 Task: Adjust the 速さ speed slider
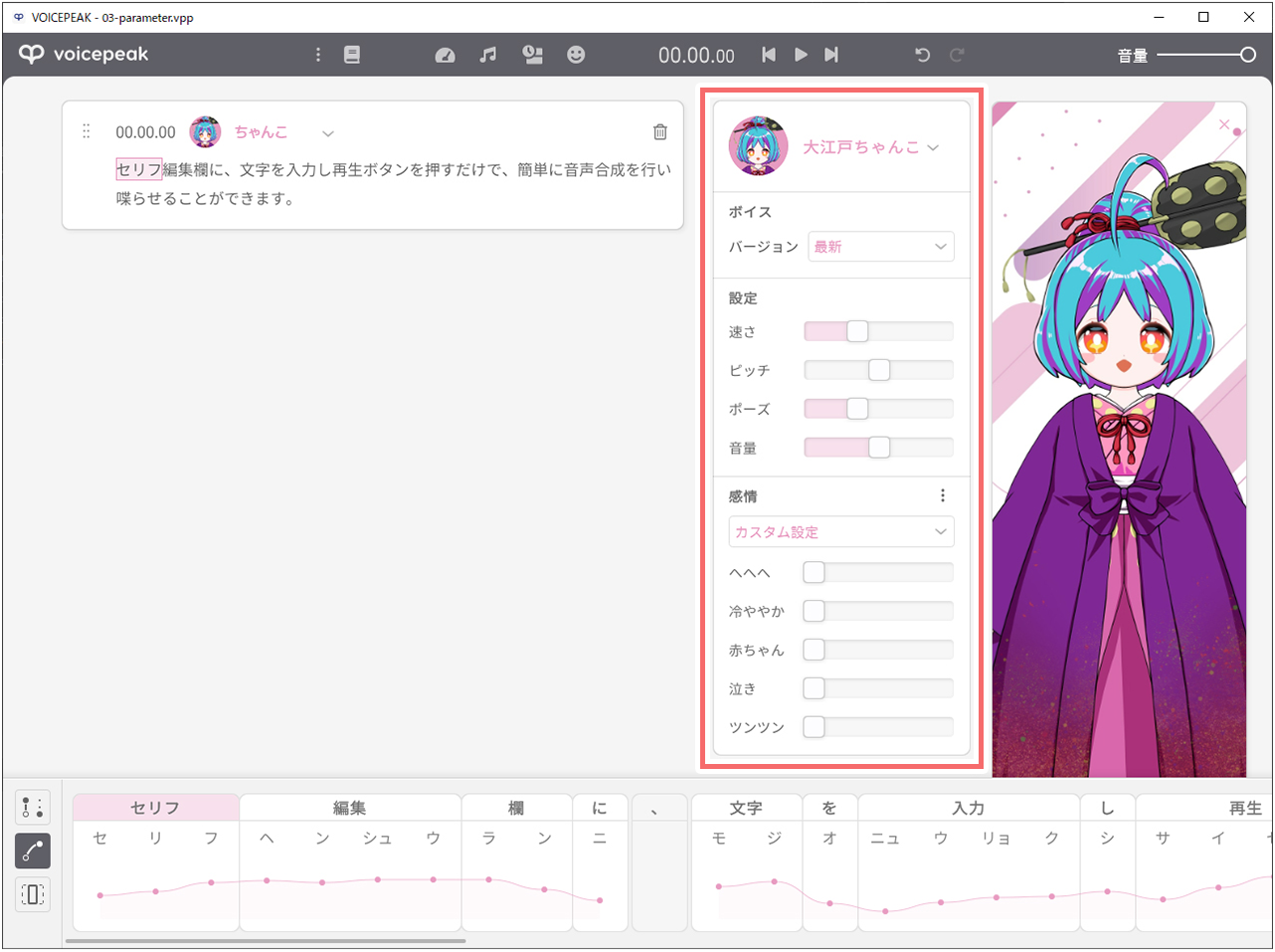point(878,331)
